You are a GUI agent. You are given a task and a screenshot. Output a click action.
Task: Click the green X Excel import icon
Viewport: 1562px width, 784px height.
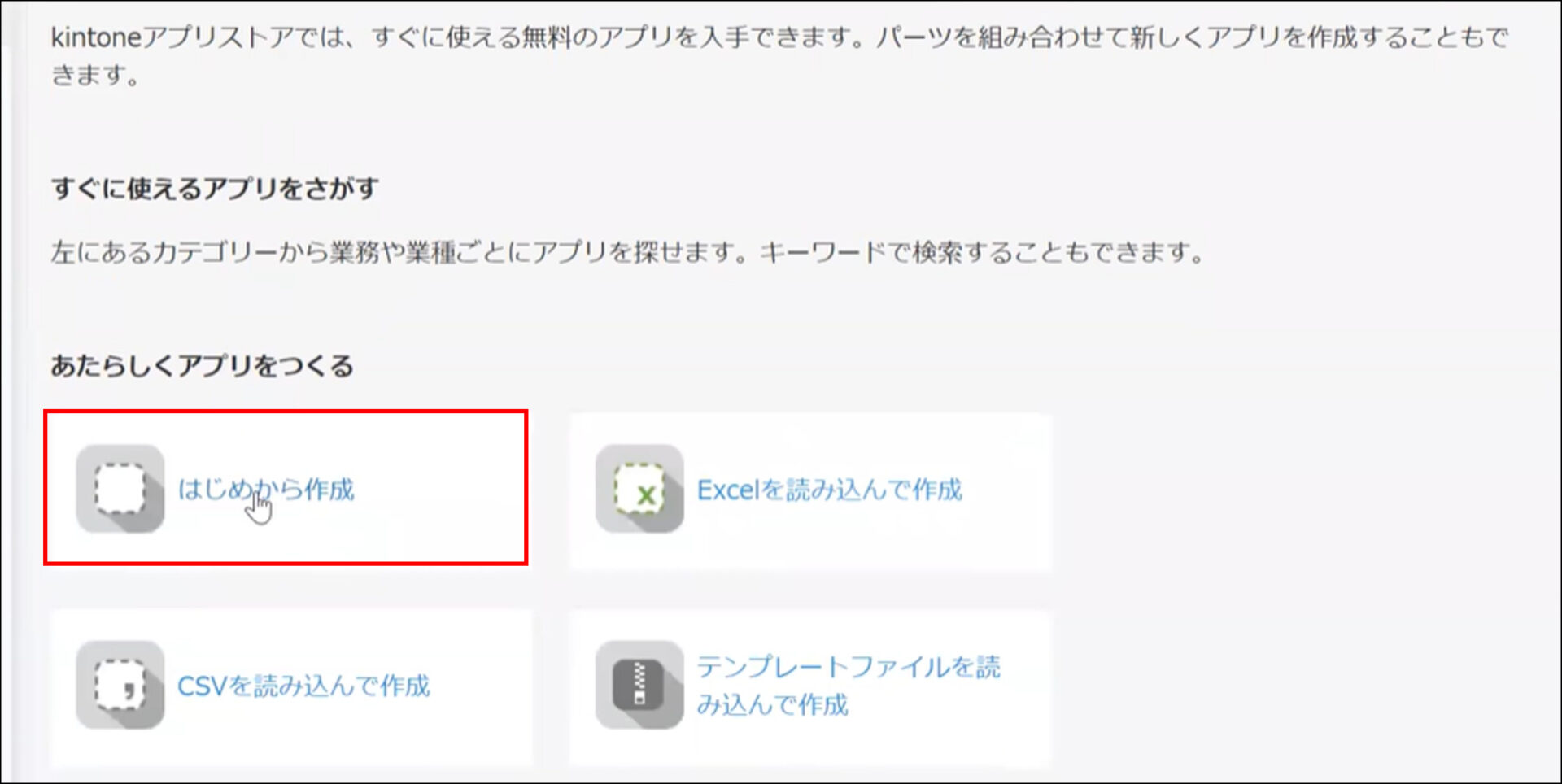639,489
